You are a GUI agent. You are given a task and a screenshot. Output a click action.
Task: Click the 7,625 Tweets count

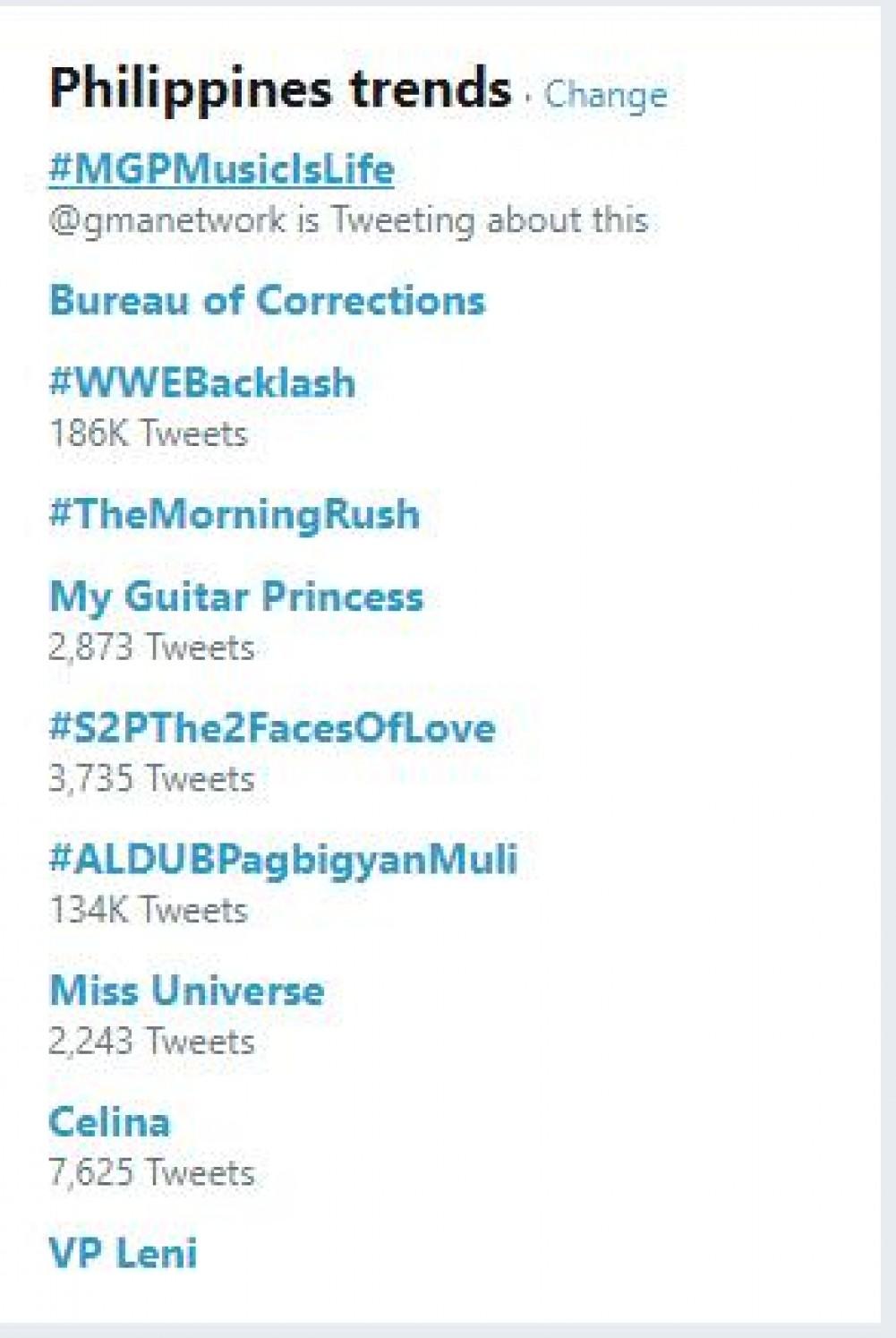tap(151, 1172)
